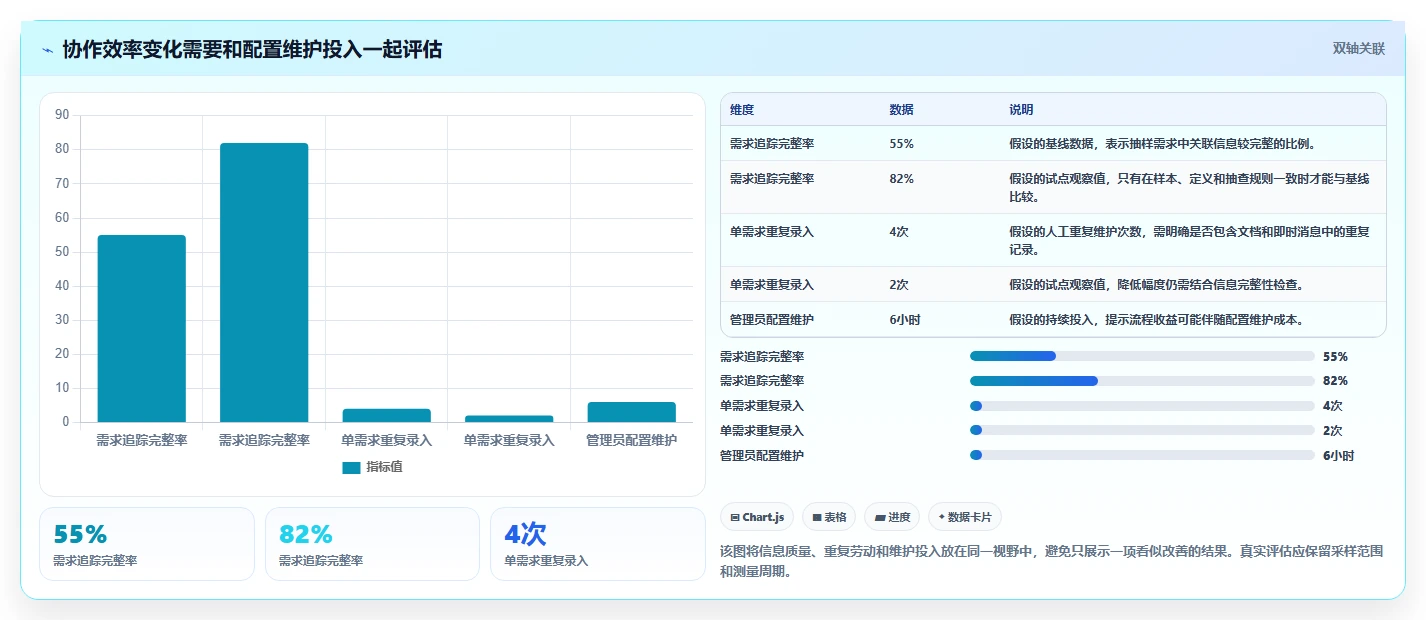Click the Chart.js chip icon
This screenshot has height=620, width=1426.
pos(735,517)
